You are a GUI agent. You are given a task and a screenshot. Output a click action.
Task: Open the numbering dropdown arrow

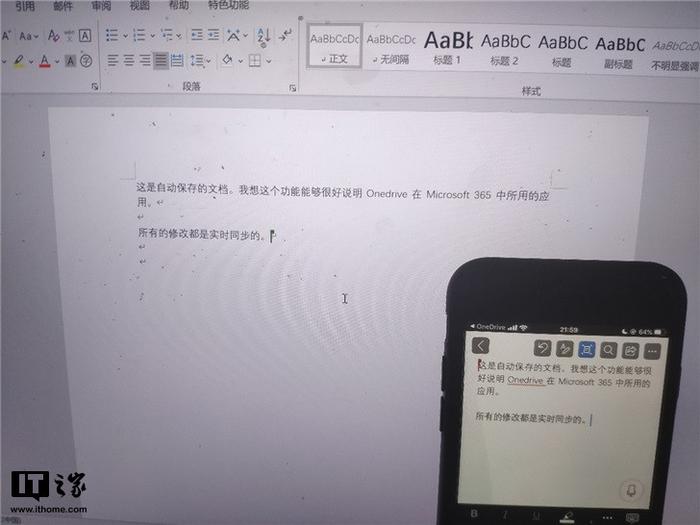point(153,35)
